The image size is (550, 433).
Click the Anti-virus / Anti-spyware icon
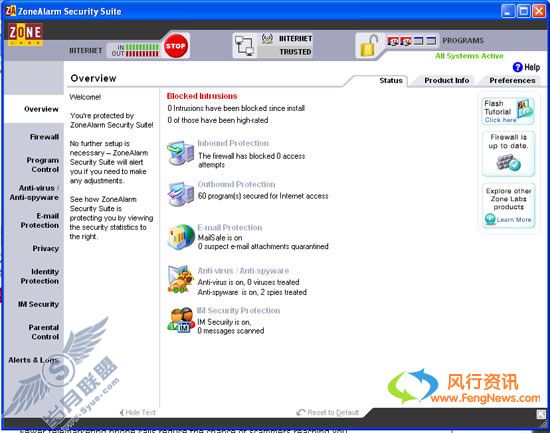[x=181, y=279]
